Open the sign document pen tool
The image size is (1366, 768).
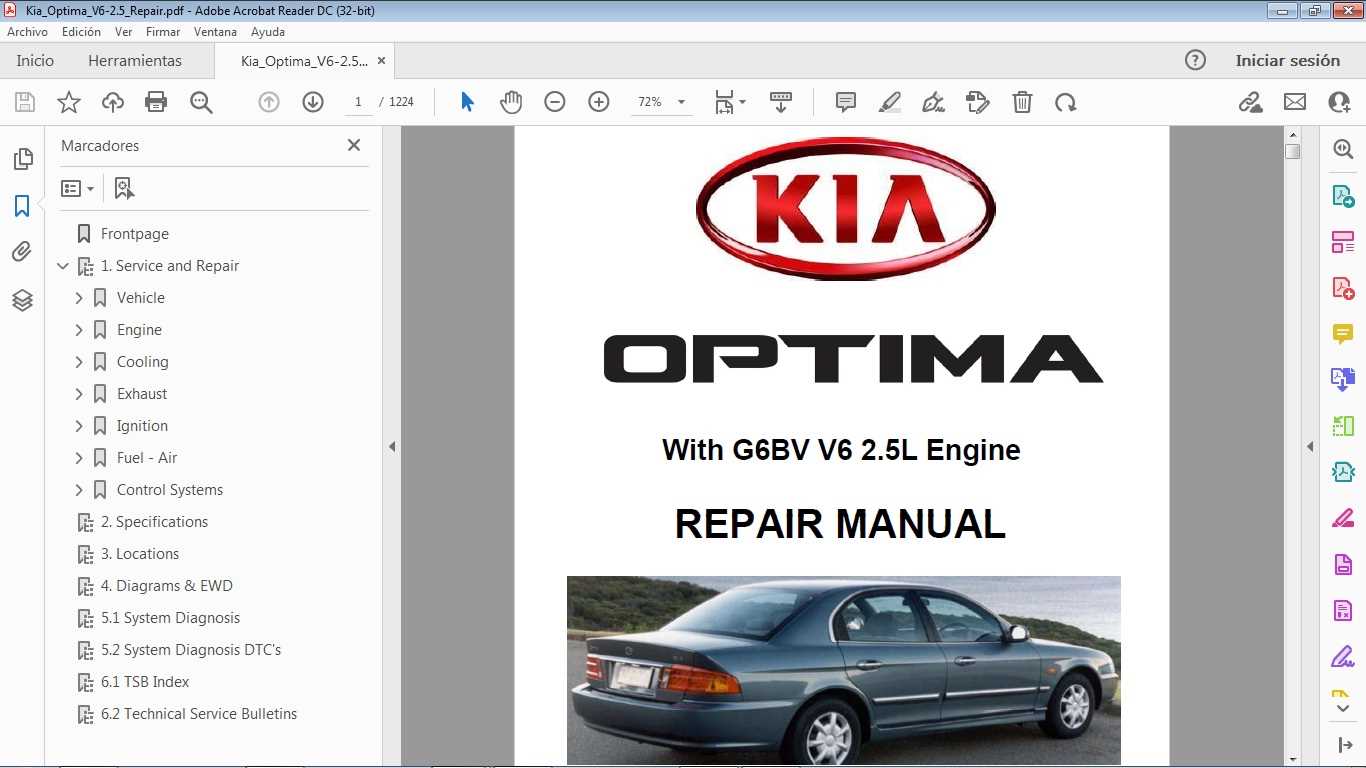coord(934,102)
